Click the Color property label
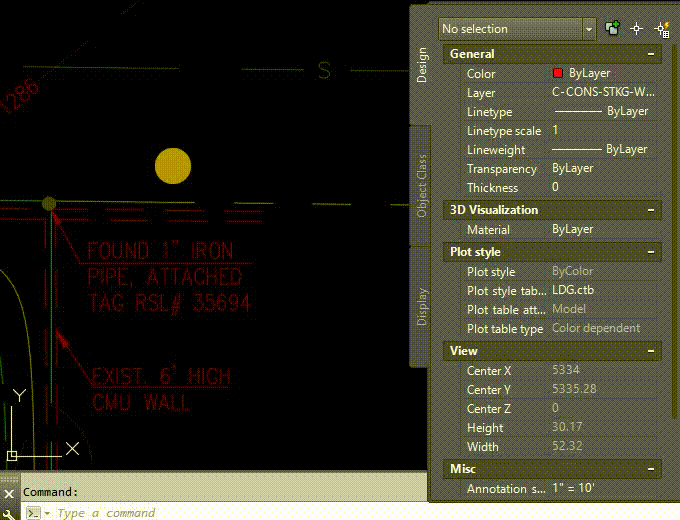The width and height of the screenshot is (680, 520). coord(481,74)
